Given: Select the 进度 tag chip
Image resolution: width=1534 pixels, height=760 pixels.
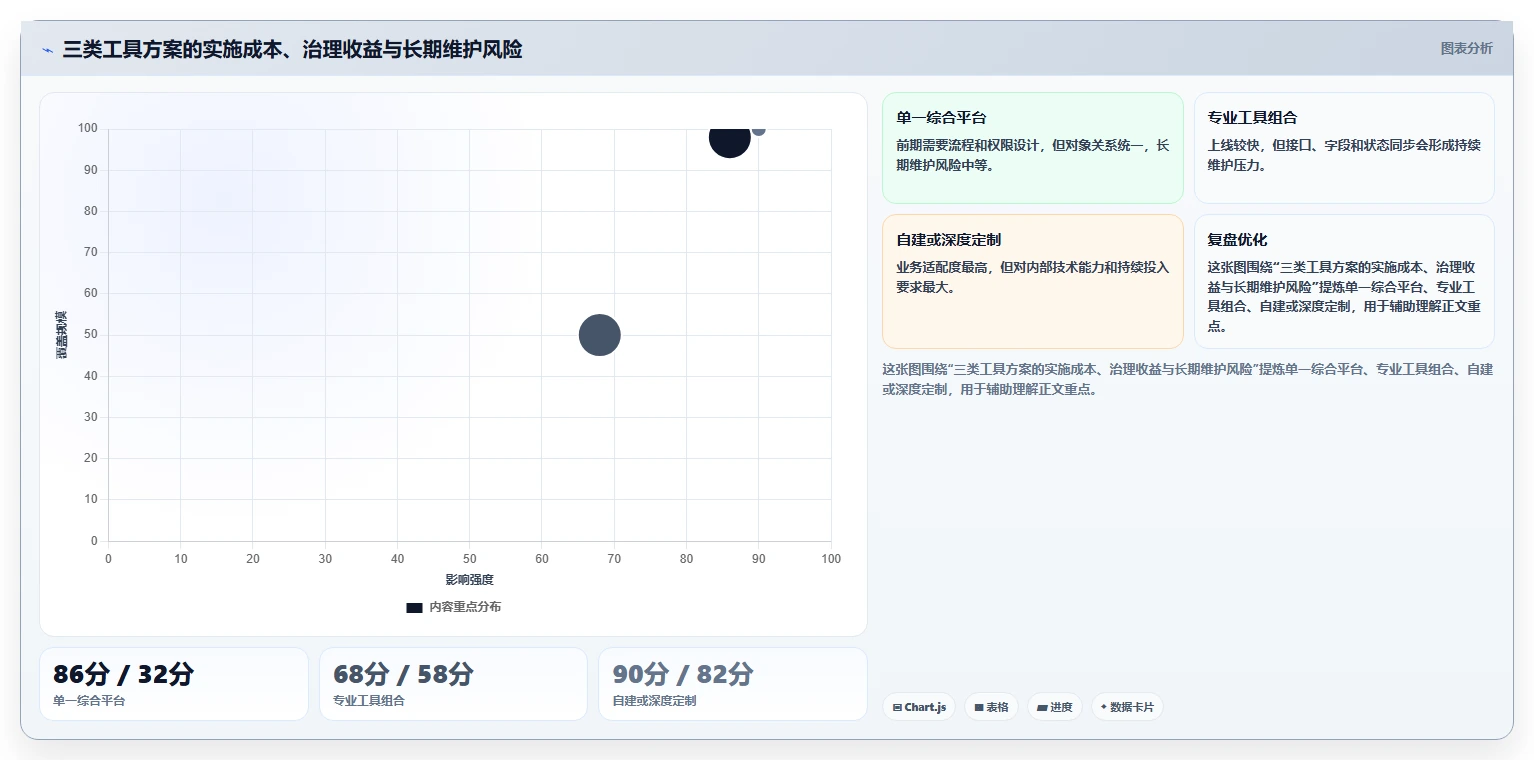Looking at the screenshot, I should click(x=1054, y=707).
